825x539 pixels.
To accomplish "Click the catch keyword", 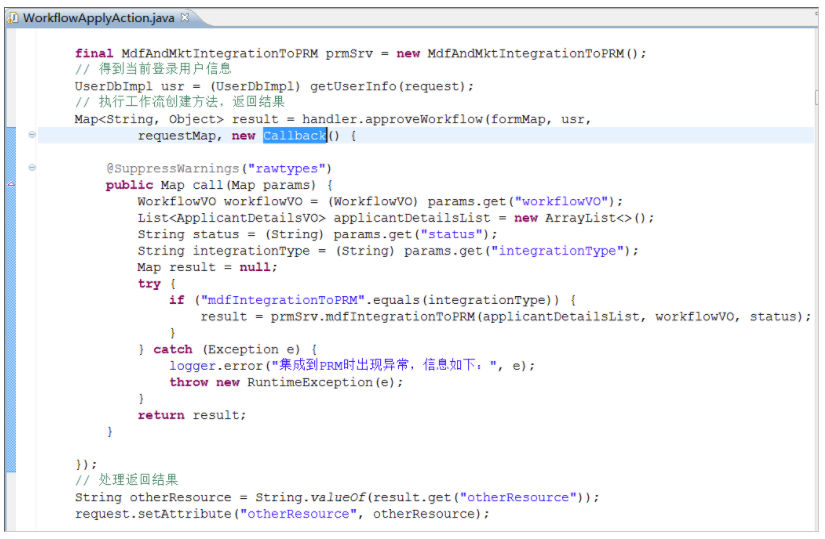I will pyautogui.click(x=173, y=350).
